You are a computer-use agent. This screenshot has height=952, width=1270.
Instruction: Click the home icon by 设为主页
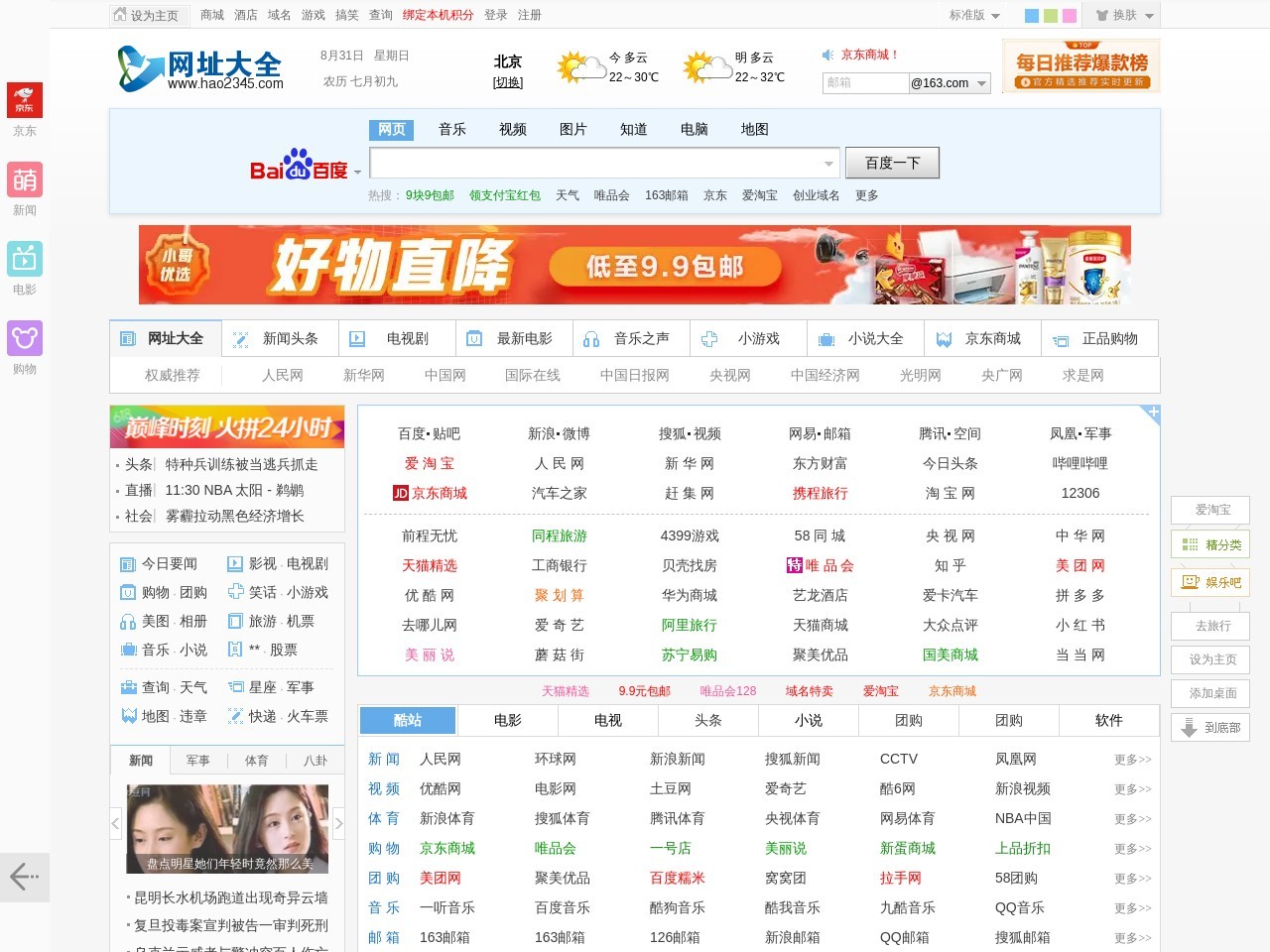click(120, 15)
